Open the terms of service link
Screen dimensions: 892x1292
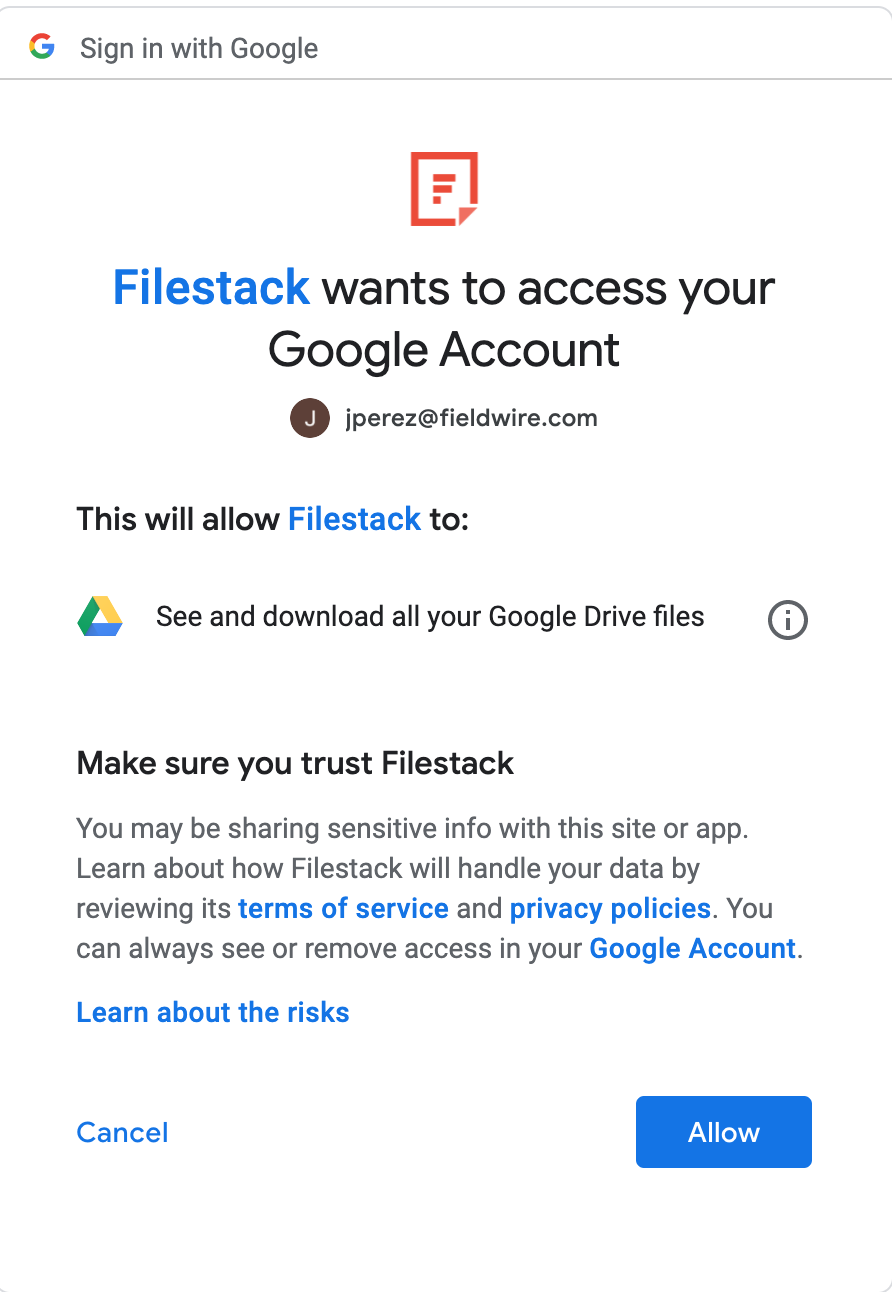[x=343, y=908]
